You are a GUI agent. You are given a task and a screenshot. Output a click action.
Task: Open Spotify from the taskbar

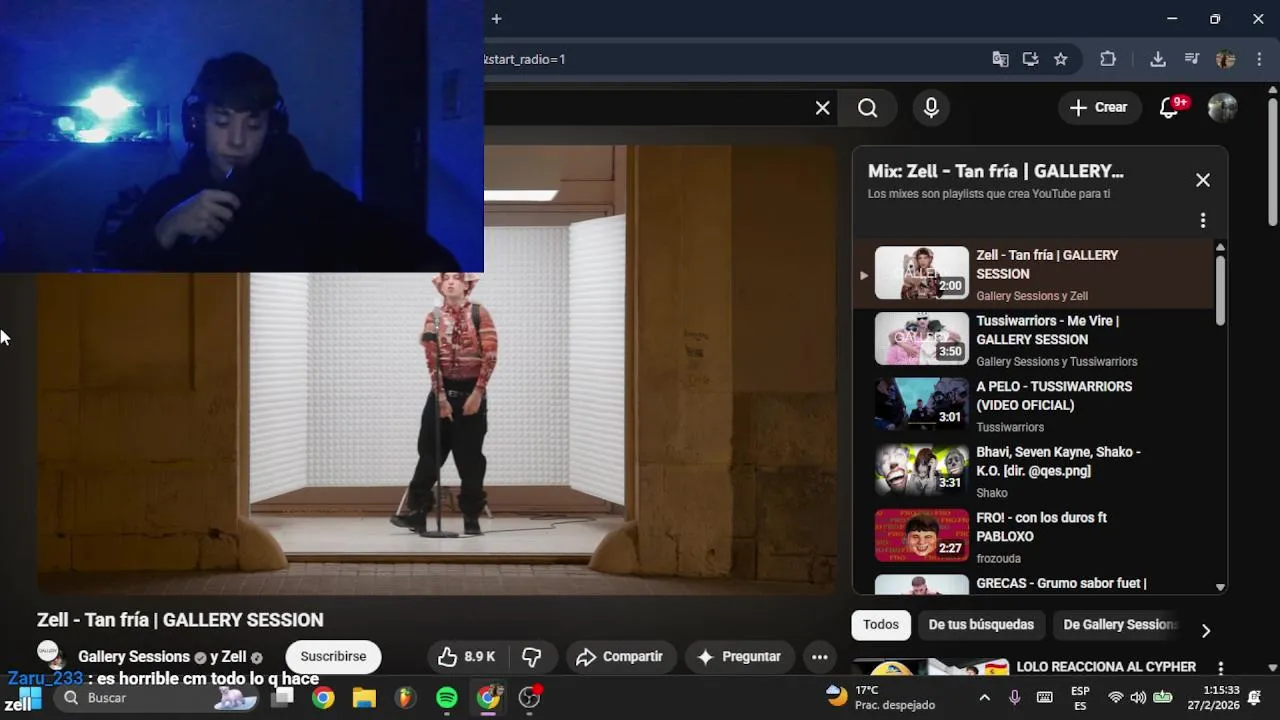447,698
